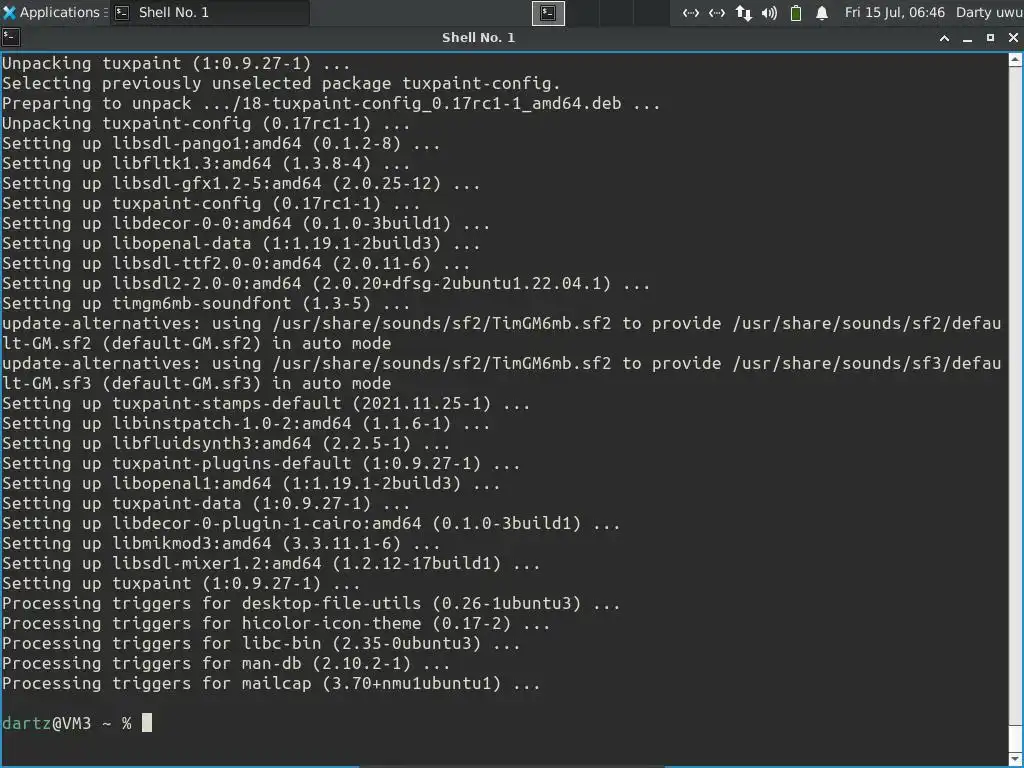
Task: Check the green battery indicator
Action: click(795, 12)
